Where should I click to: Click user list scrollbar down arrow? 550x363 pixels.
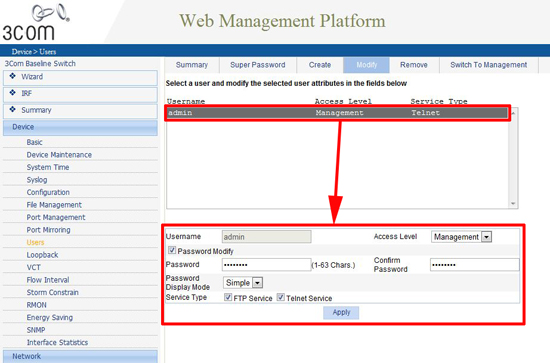513,204
